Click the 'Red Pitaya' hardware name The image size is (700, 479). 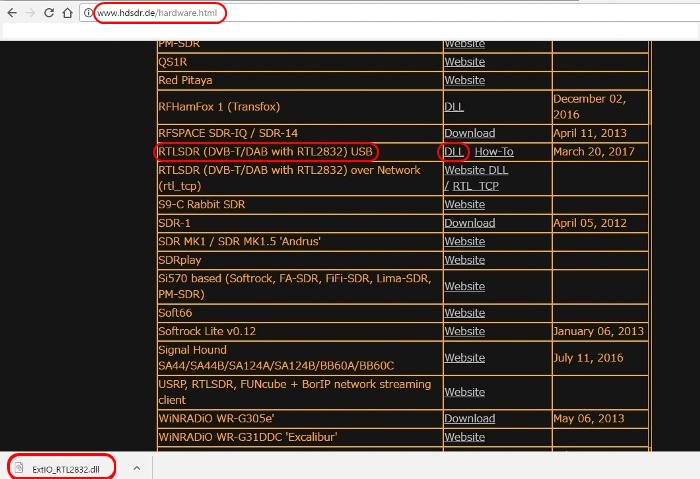pos(185,80)
